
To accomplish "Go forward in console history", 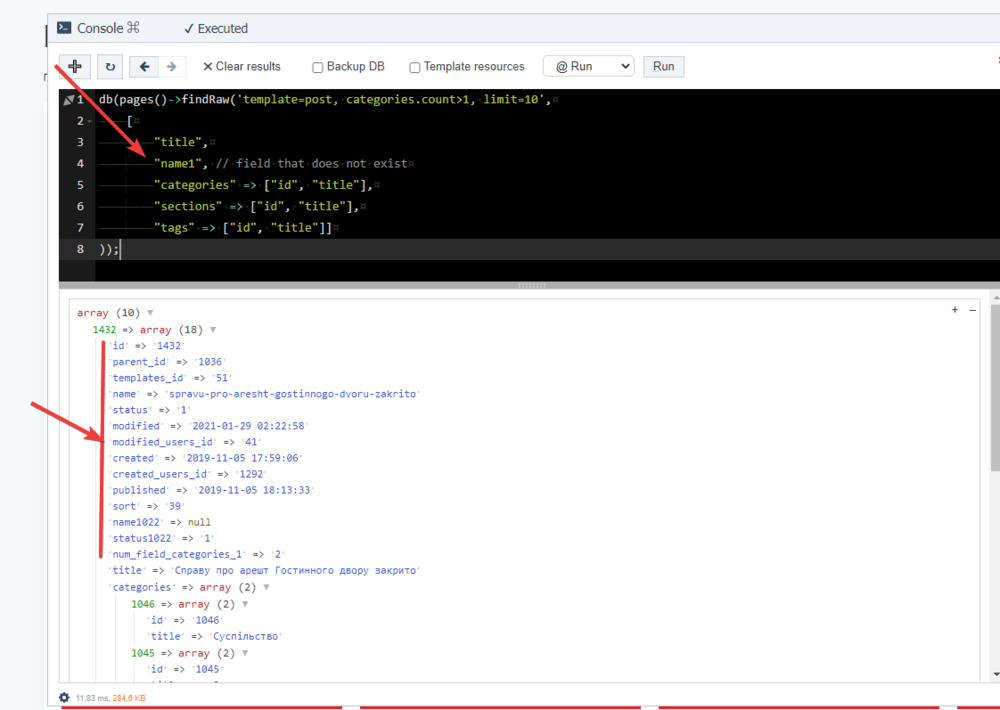I will pos(171,67).
